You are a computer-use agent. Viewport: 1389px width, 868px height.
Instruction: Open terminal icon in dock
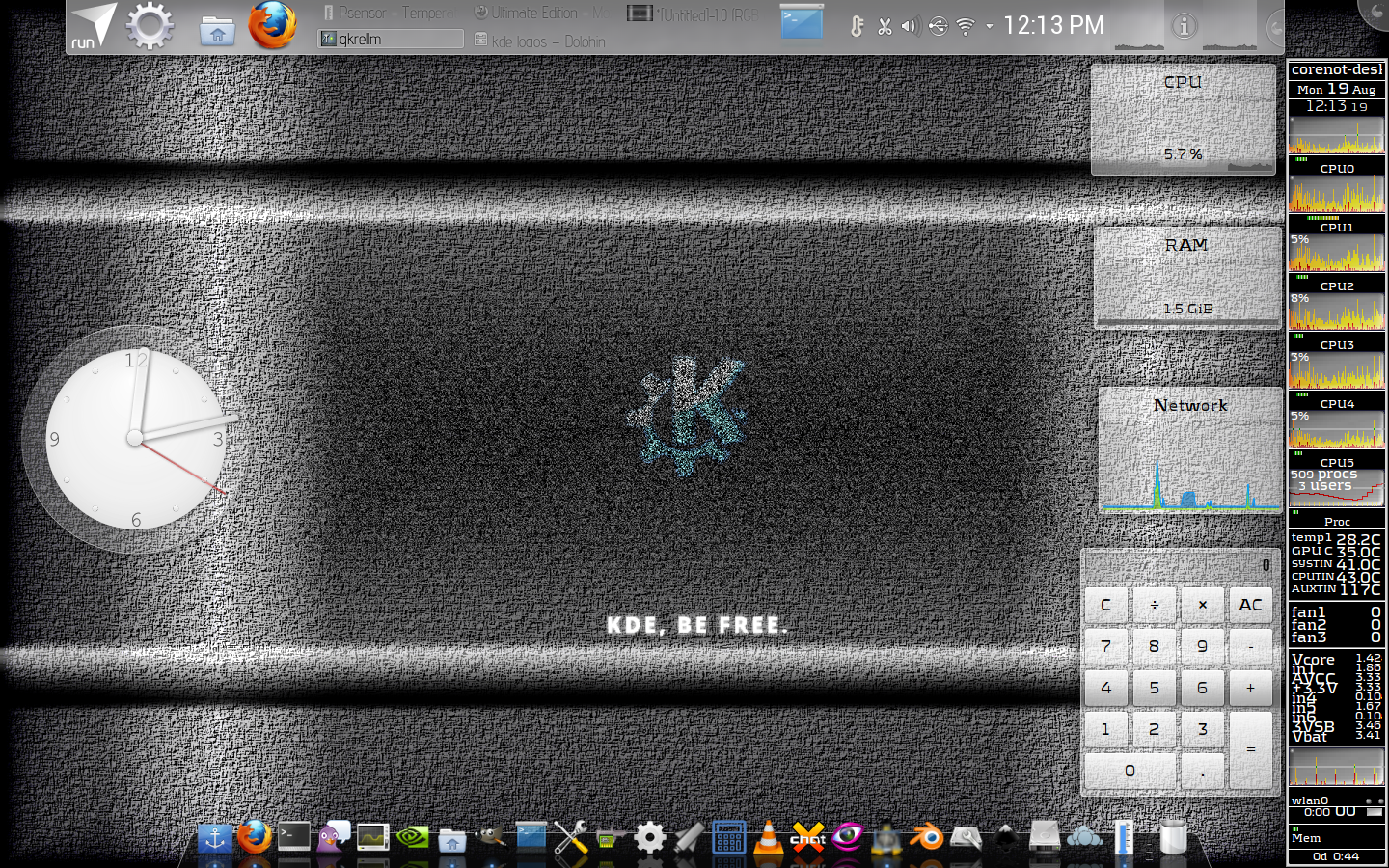tap(294, 836)
